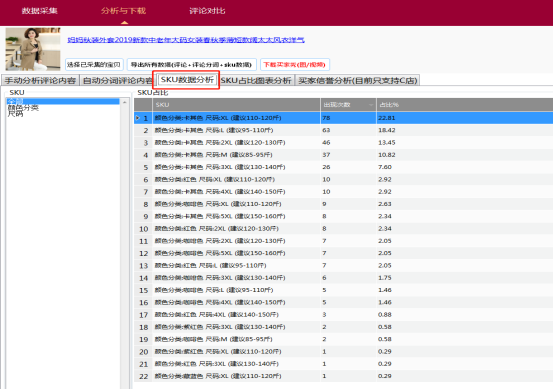Select the 分析与下载 menu item

coord(123,11)
